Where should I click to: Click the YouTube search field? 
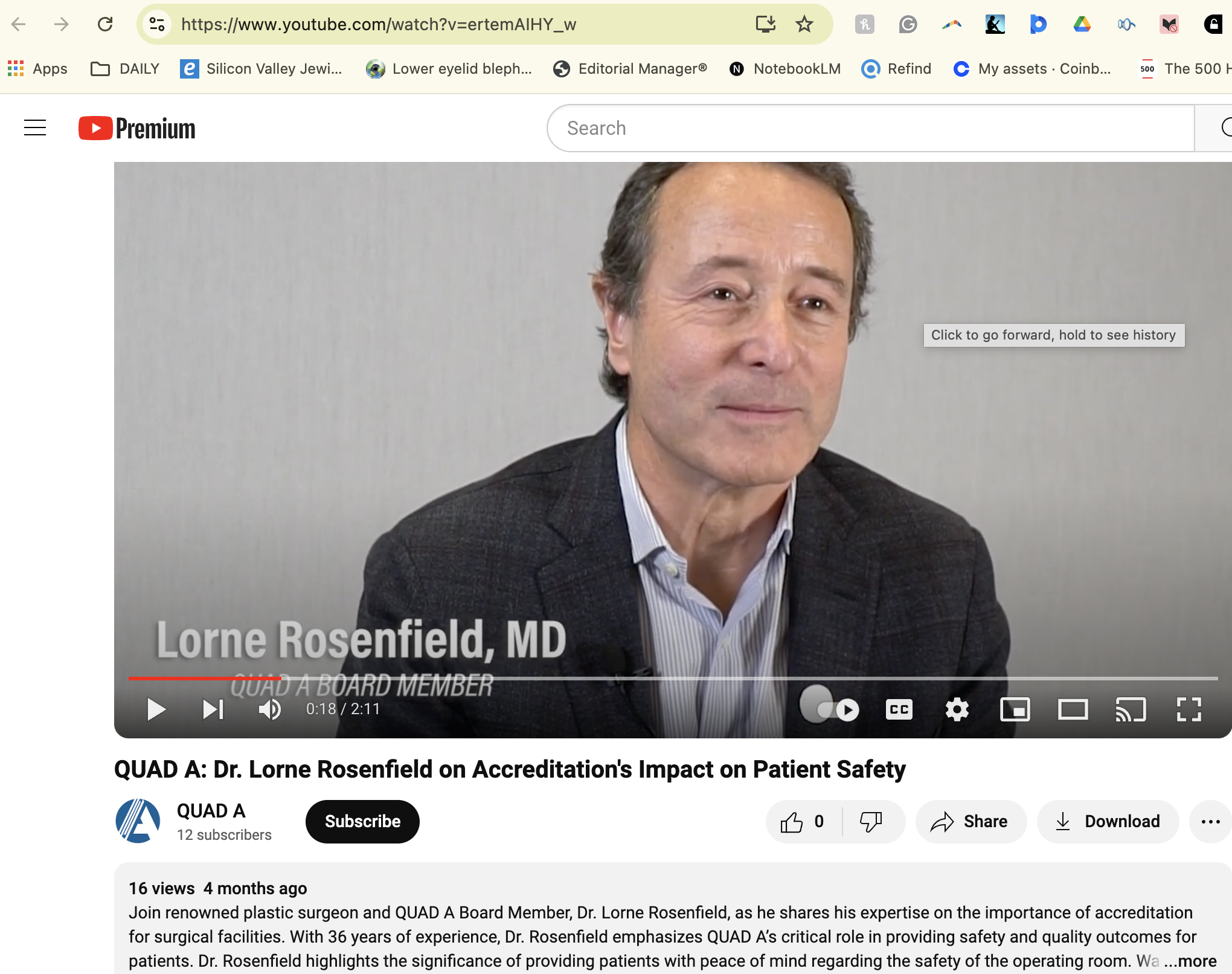pyautogui.click(x=870, y=128)
